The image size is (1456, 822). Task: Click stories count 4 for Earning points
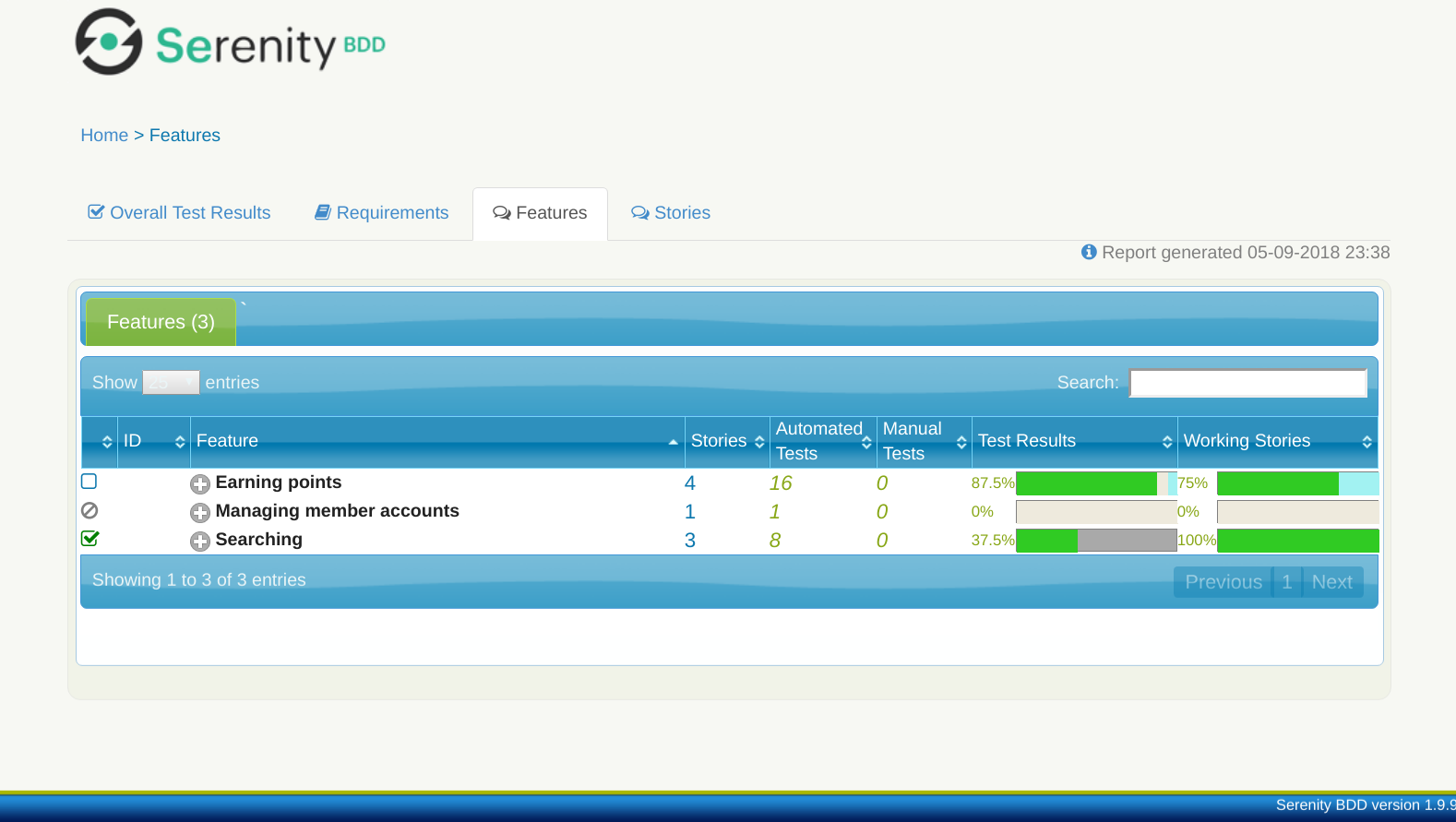[x=690, y=483]
